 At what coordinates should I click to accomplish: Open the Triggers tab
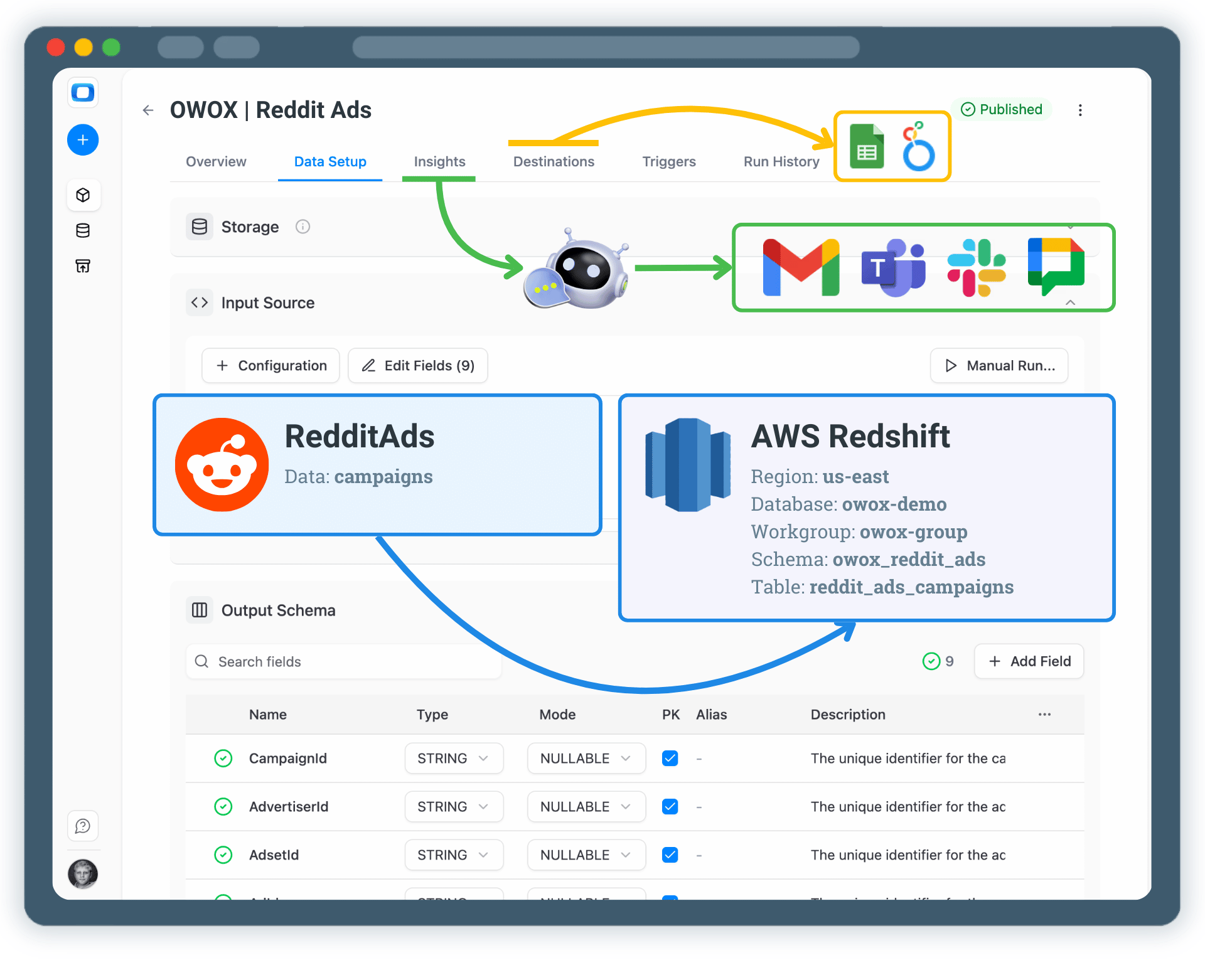[669, 161]
